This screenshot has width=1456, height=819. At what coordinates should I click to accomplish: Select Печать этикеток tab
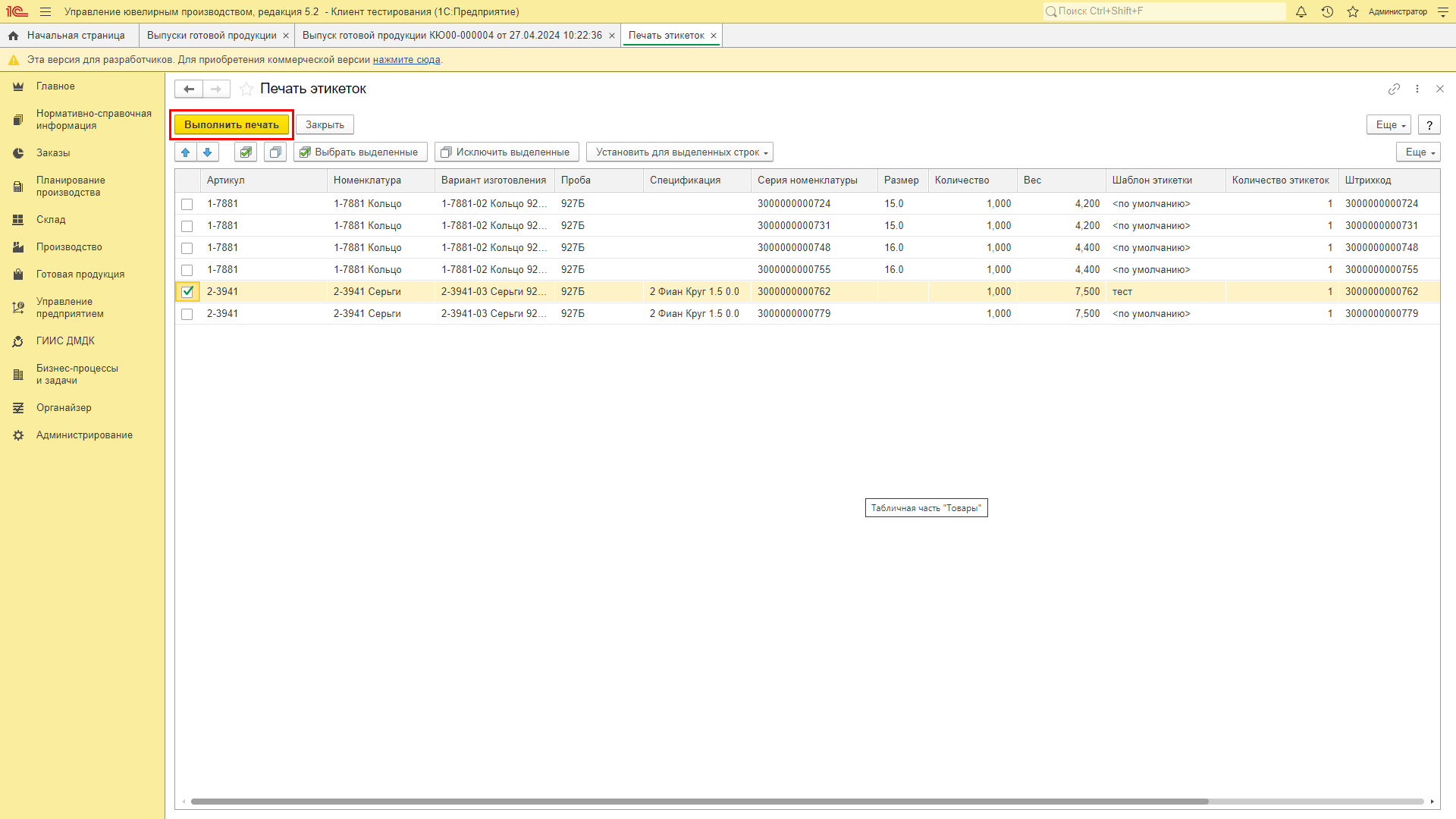pos(667,36)
